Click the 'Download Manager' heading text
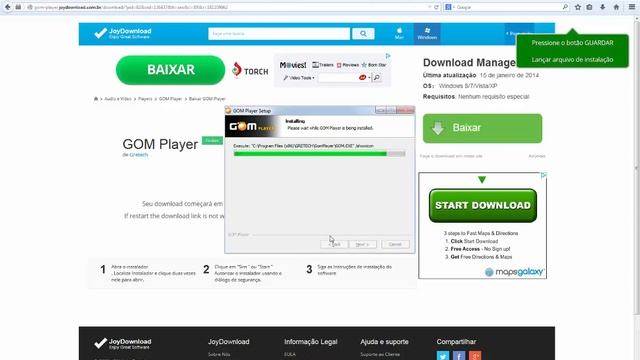640x360 pixels. [x=469, y=63]
